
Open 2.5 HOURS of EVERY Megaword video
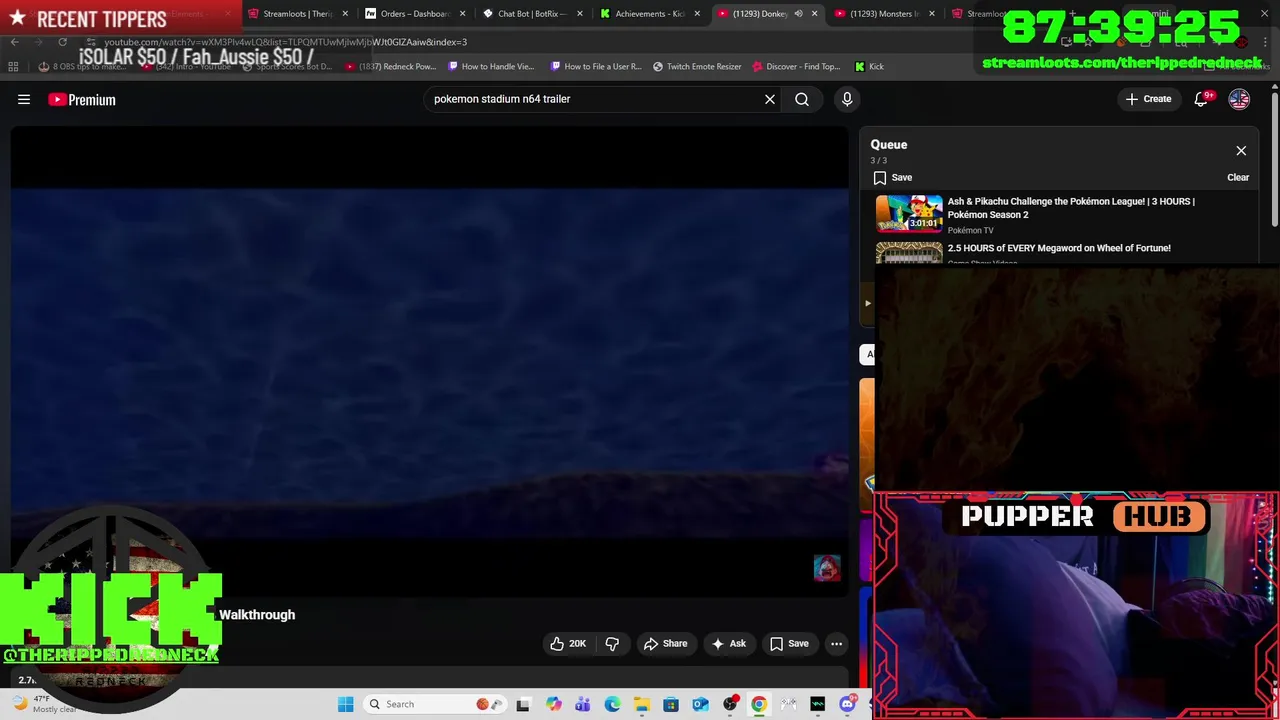point(1060,252)
